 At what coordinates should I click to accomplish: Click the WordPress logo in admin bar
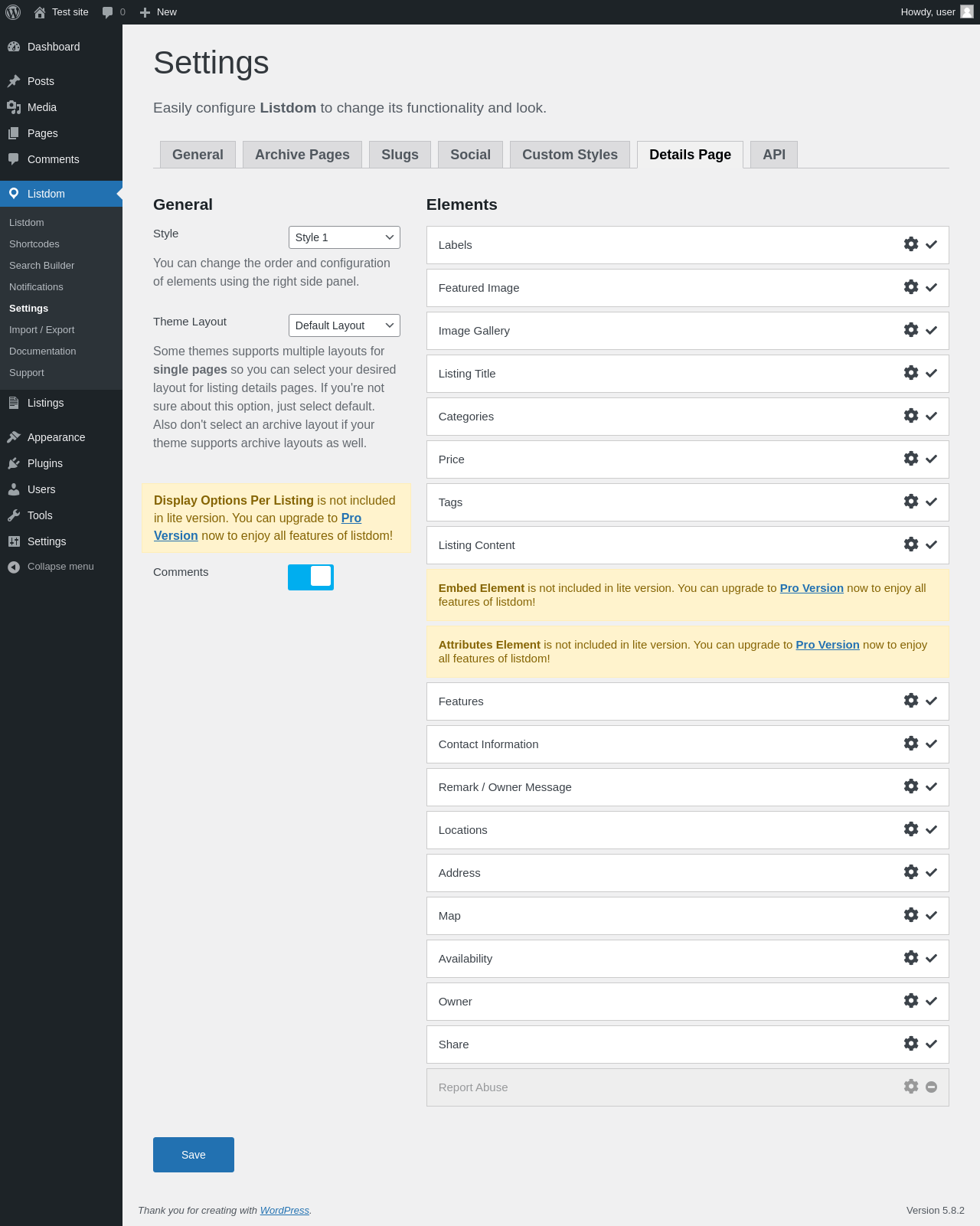click(x=13, y=12)
